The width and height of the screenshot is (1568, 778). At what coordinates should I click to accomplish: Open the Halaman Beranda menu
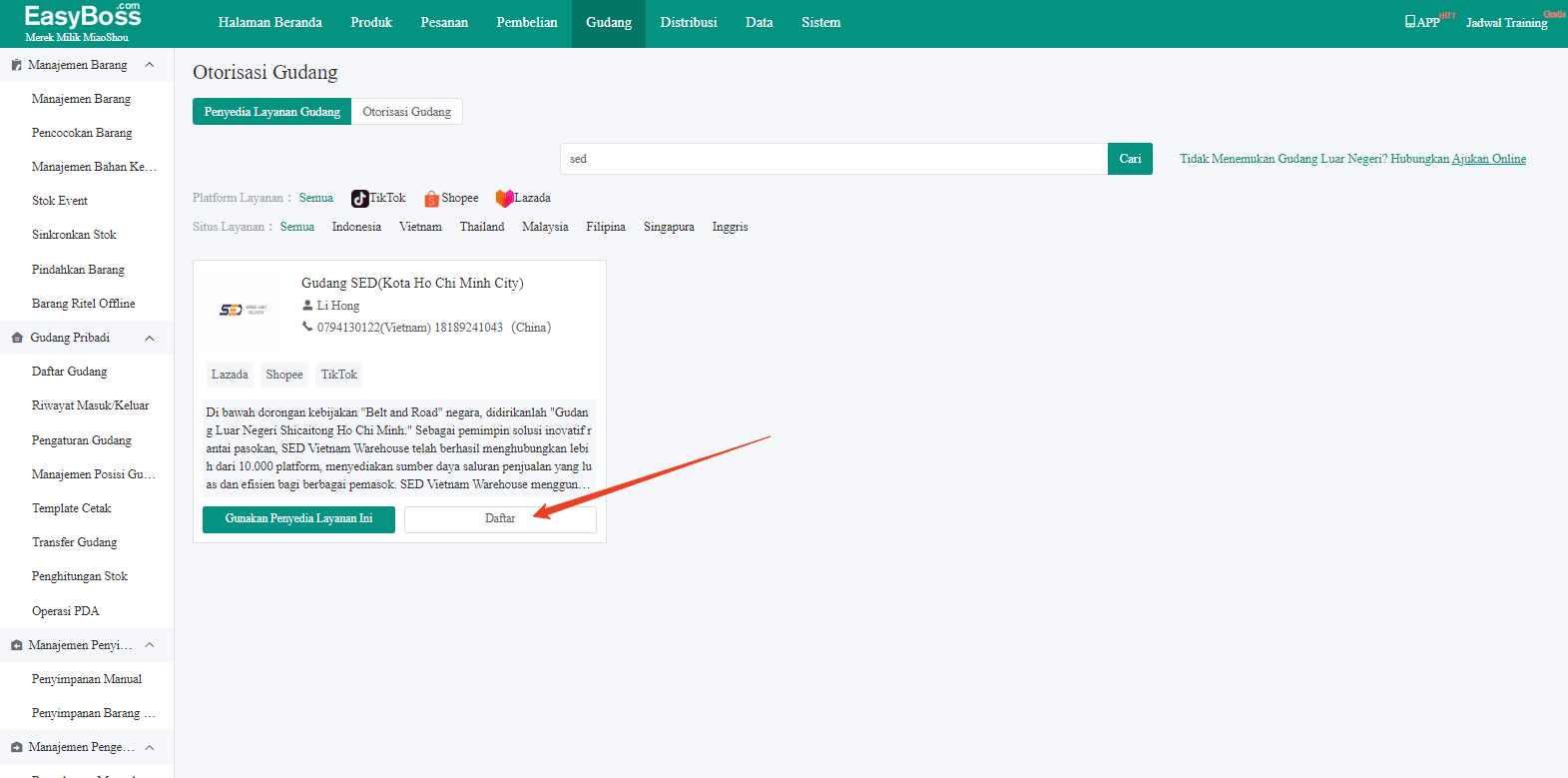[x=270, y=23]
